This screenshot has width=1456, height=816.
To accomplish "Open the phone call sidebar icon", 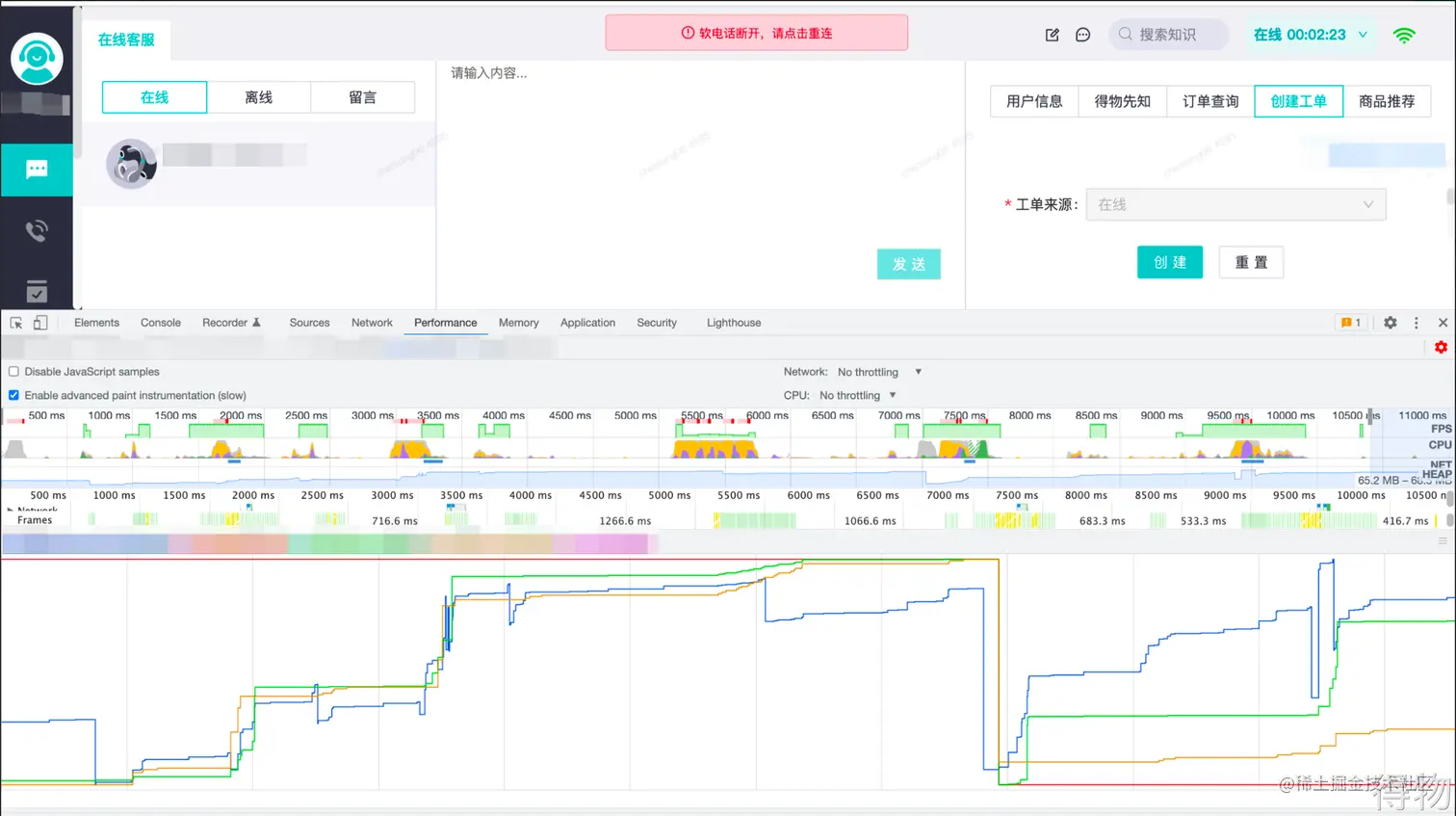I will tap(37, 230).
